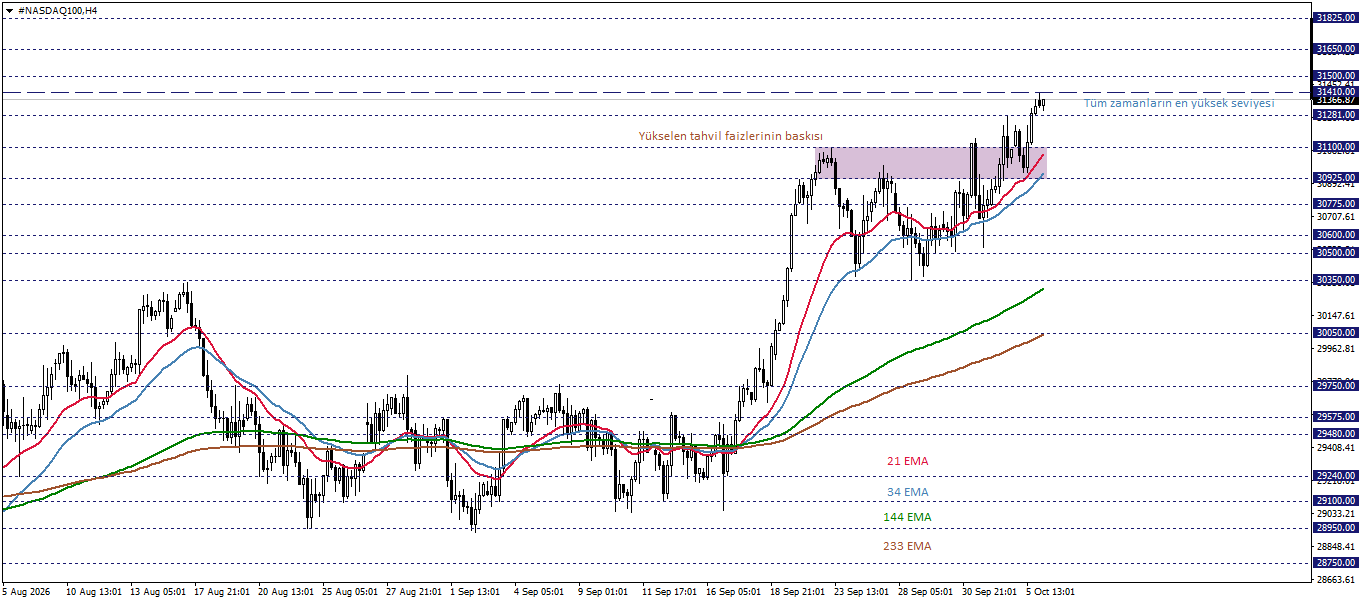The image size is (1362, 603).
Task: Click the 31100.00 price level label
Action: [1335, 147]
